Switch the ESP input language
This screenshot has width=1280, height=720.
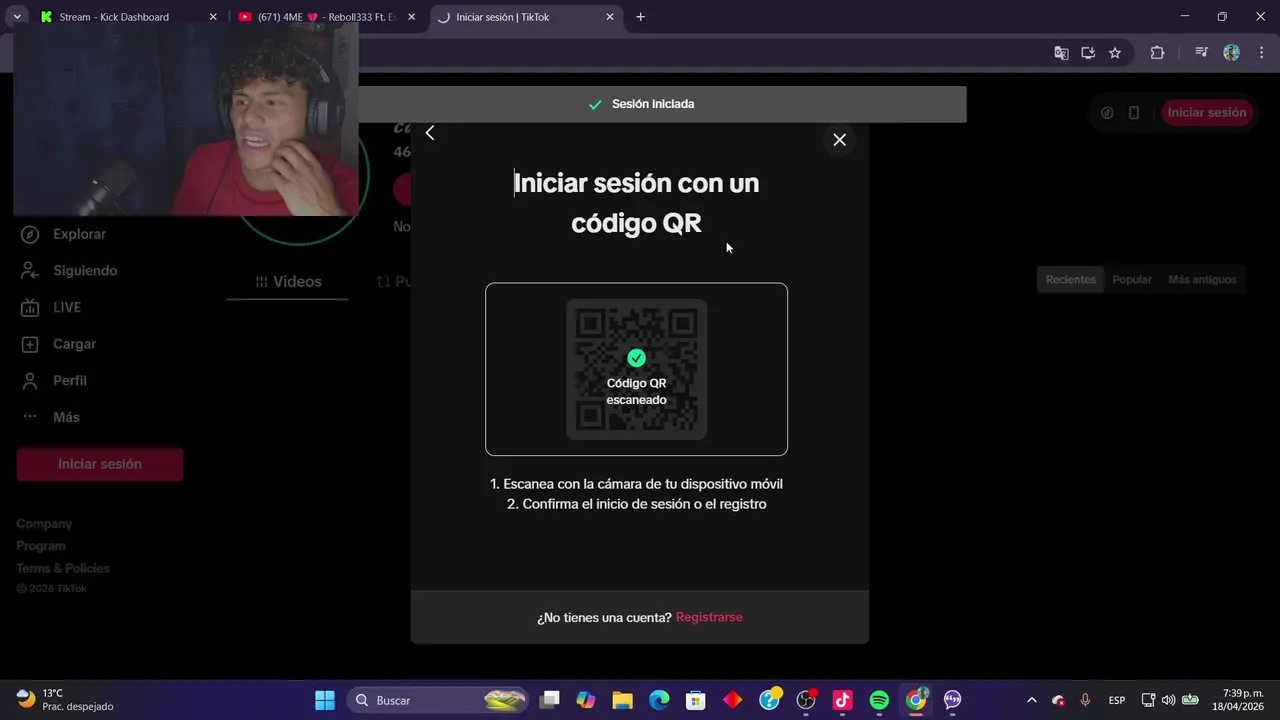coord(1117,700)
